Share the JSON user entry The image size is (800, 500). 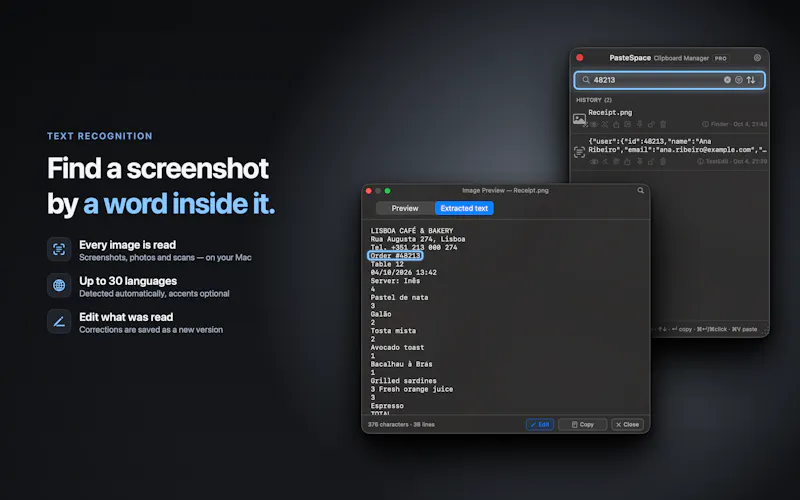[x=627, y=162]
